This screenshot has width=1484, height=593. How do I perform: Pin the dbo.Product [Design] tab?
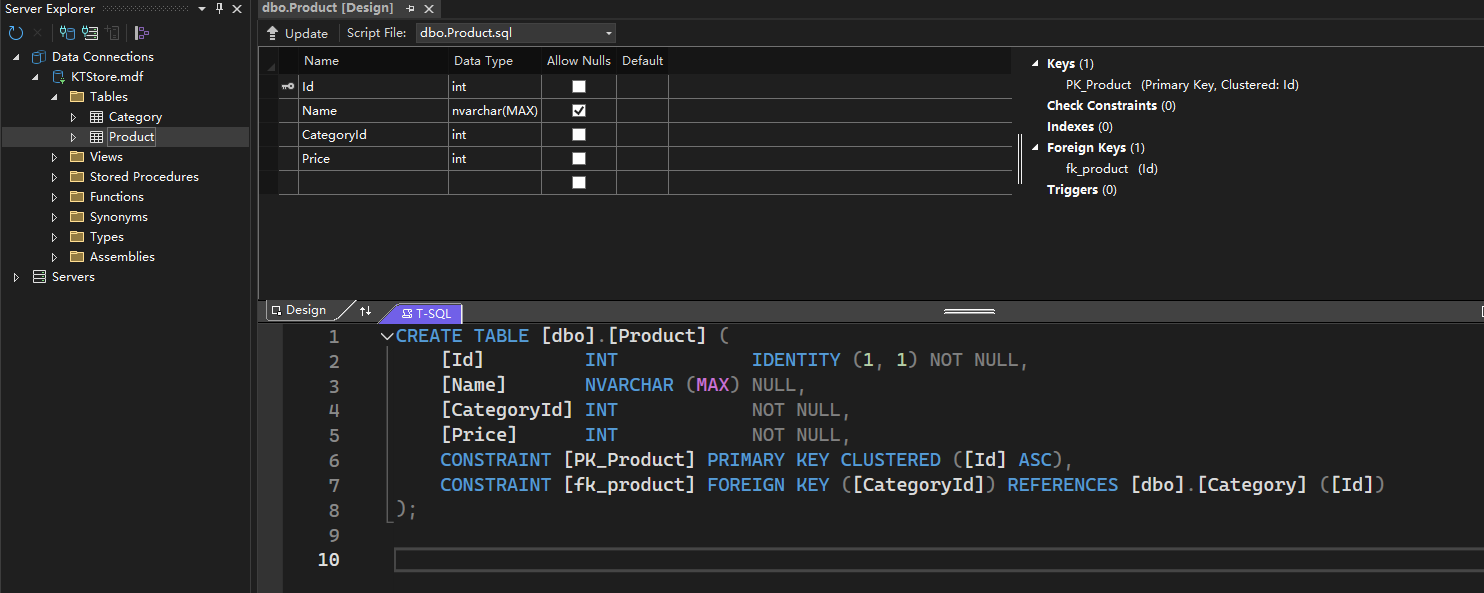coord(410,8)
